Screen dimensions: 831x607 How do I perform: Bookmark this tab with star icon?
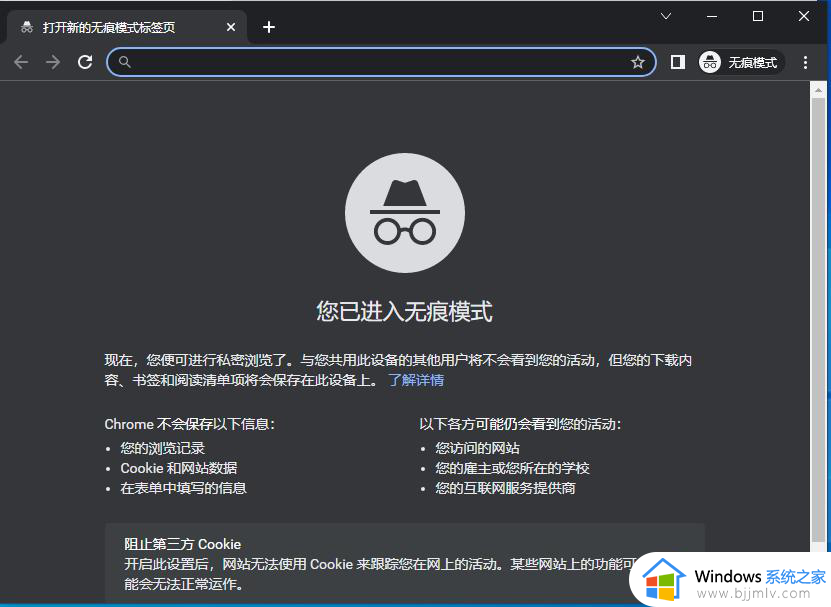638,62
